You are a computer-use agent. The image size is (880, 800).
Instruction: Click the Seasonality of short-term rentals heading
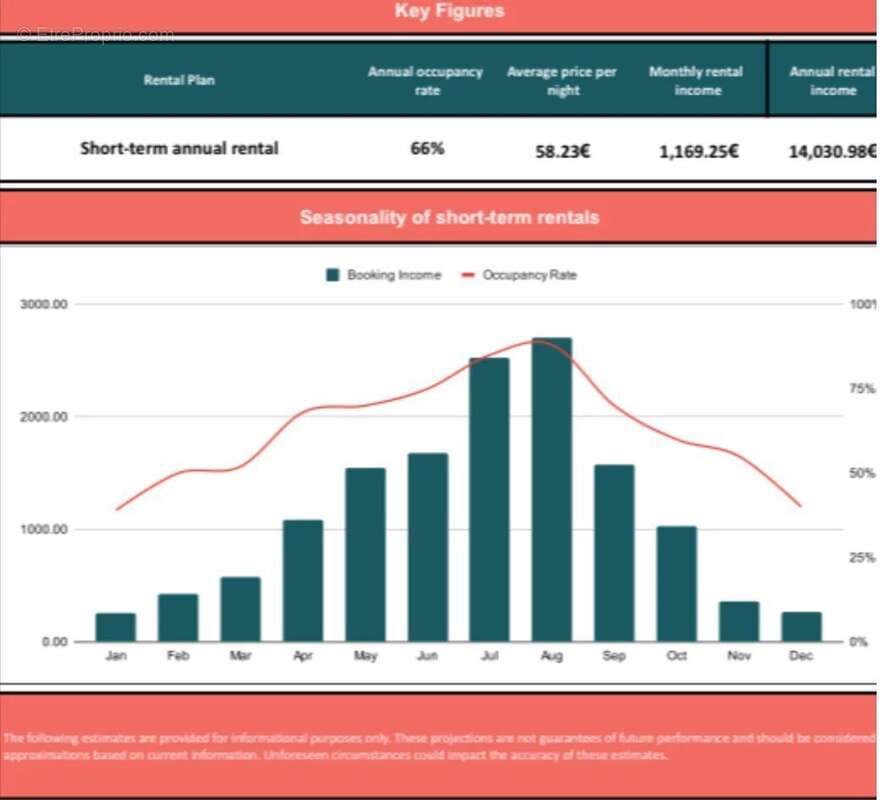449,217
